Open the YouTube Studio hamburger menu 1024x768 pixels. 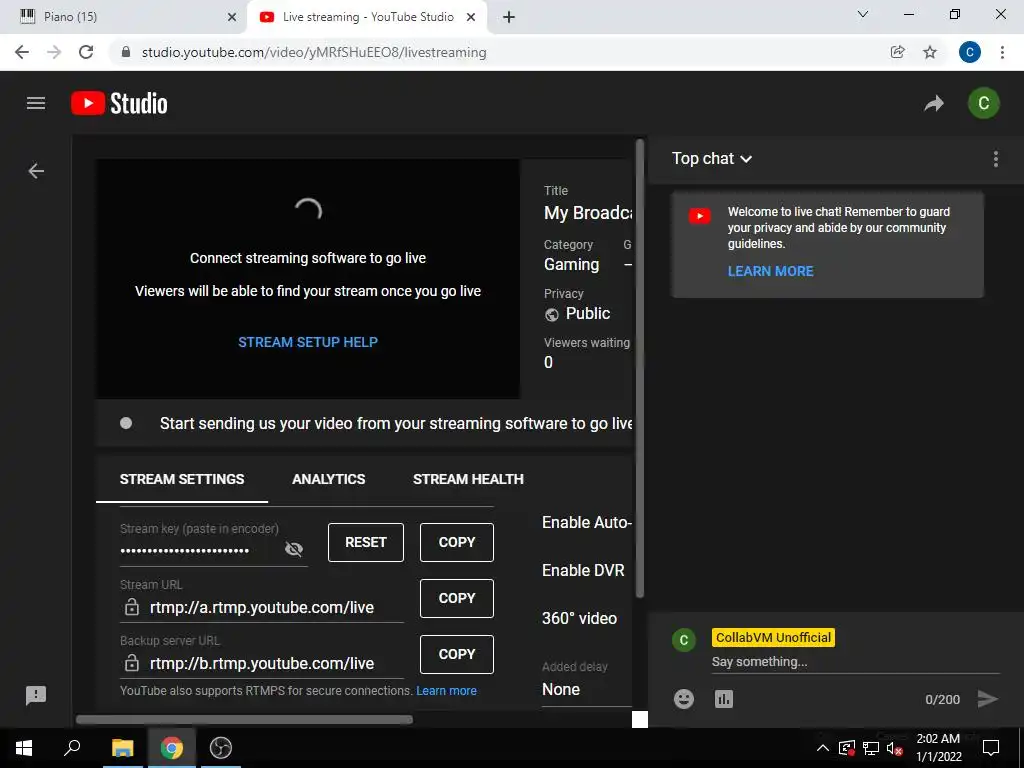click(36, 103)
